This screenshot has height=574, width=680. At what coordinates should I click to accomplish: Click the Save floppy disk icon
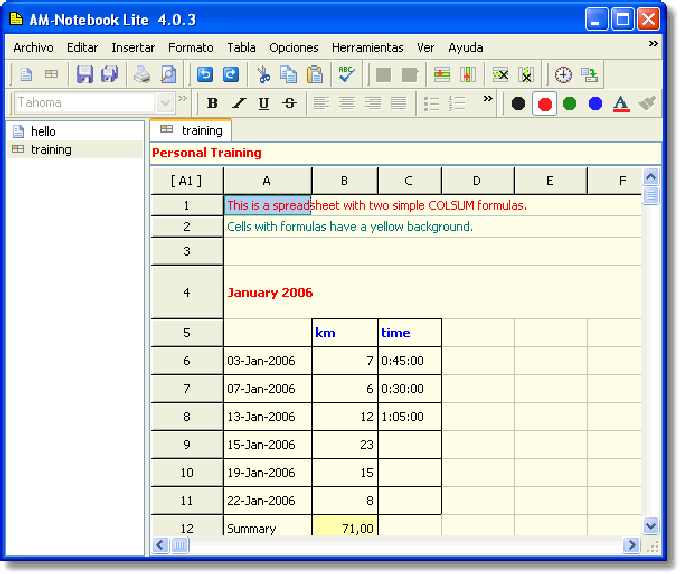tap(85, 74)
